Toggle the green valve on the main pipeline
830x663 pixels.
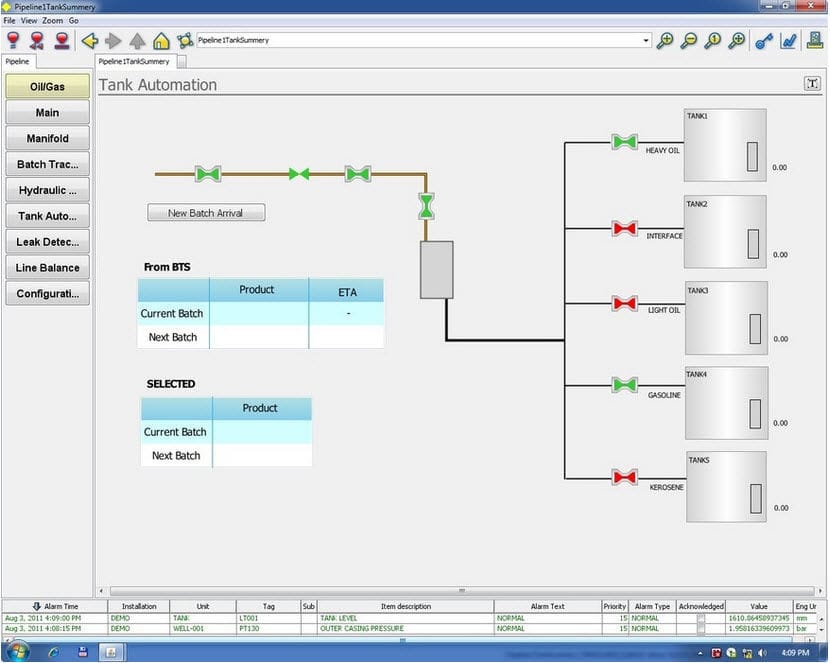coord(207,174)
